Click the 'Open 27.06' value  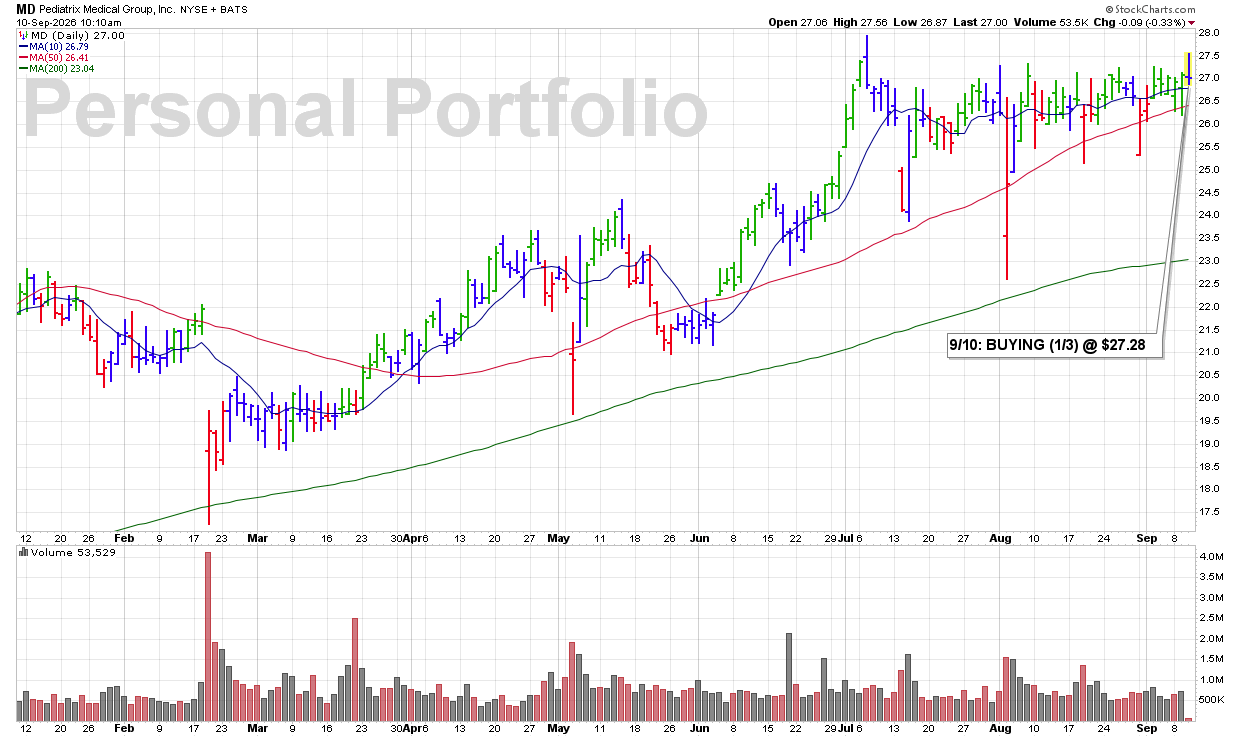(799, 22)
